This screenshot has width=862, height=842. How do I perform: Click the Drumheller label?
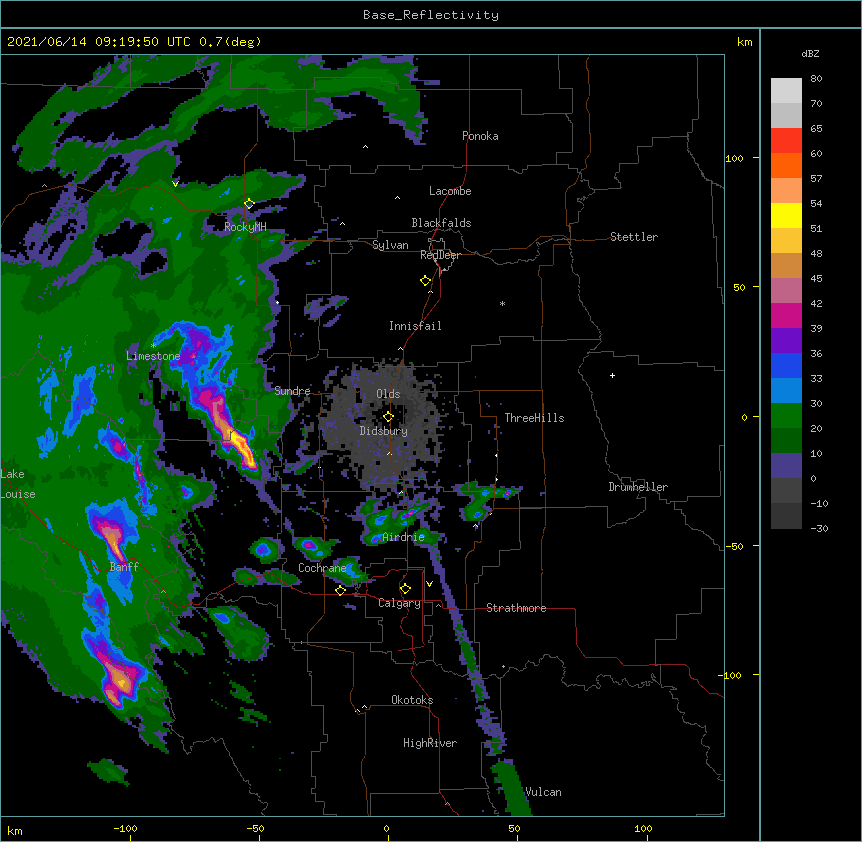click(638, 487)
